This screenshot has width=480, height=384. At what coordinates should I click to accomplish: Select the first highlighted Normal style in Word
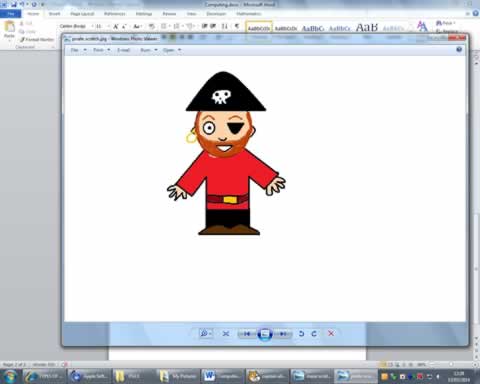click(259, 27)
